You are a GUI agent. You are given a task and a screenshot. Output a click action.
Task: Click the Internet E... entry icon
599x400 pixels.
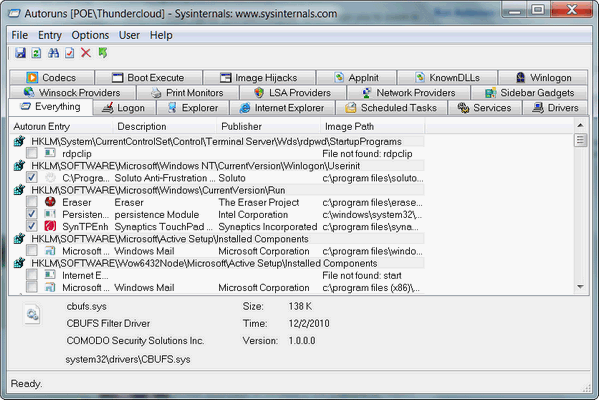coord(50,275)
